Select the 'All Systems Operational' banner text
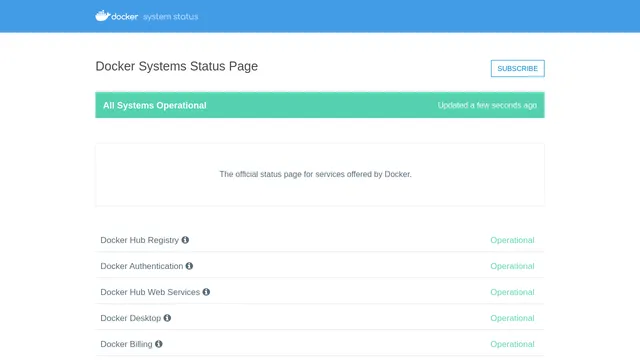The height and width of the screenshot is (360, 640). (155, 105)
